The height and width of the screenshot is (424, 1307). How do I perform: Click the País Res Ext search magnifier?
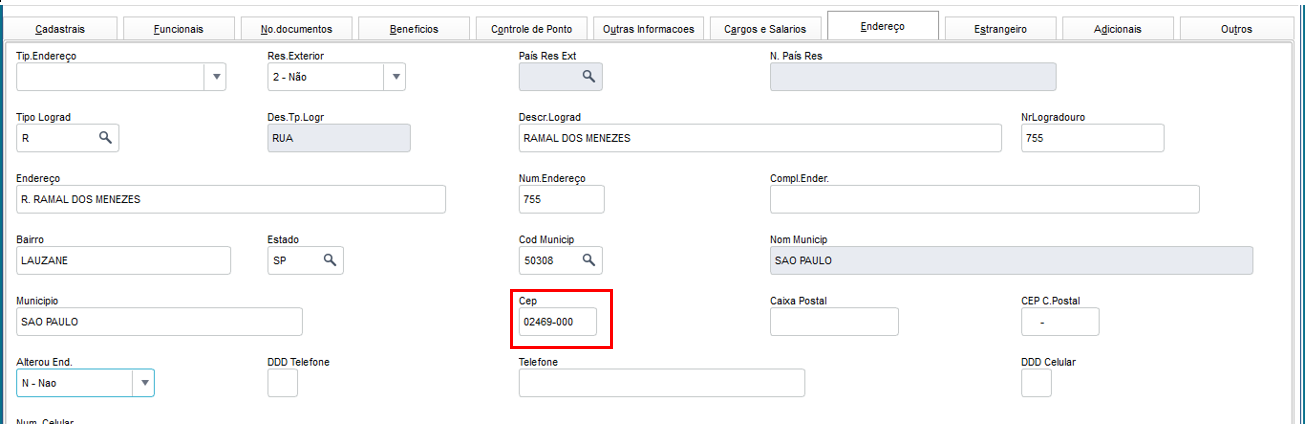[589, 77]
